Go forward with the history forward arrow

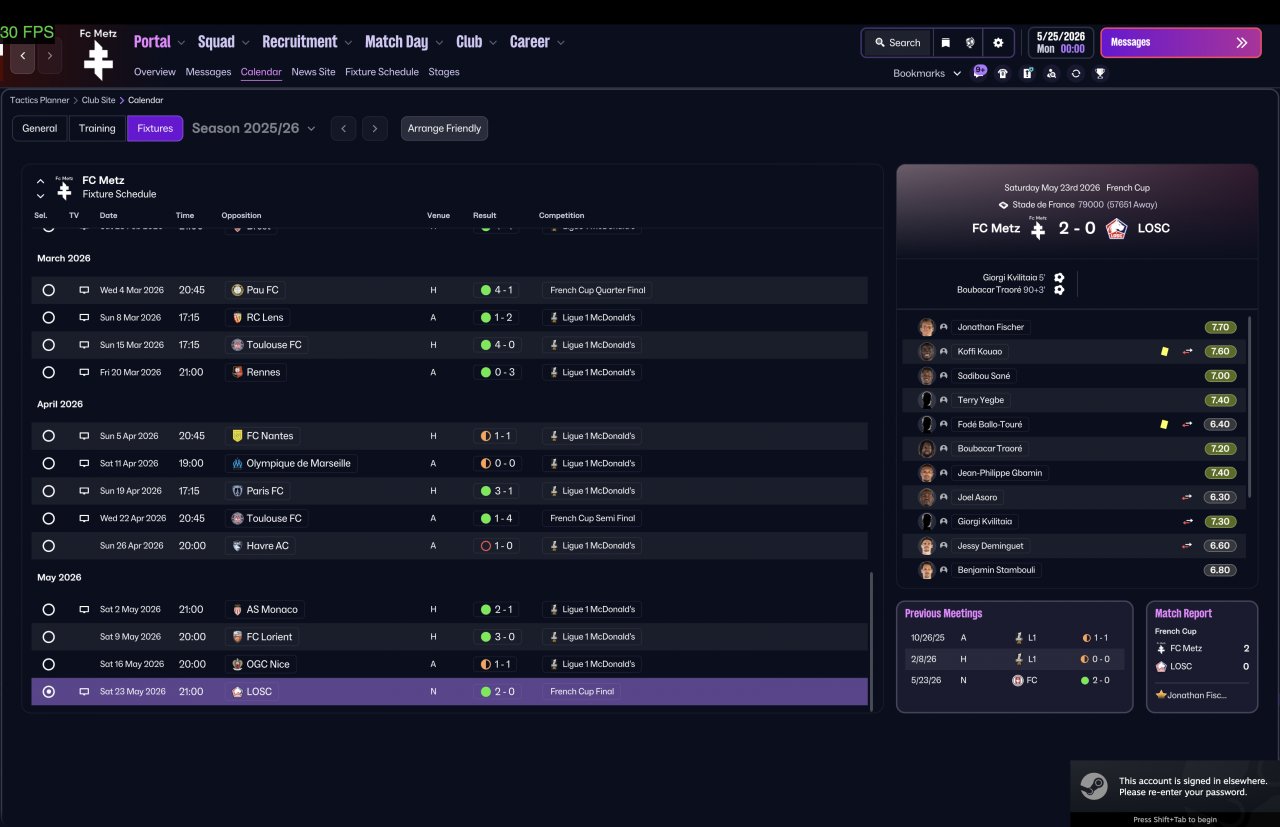[50, 56]
